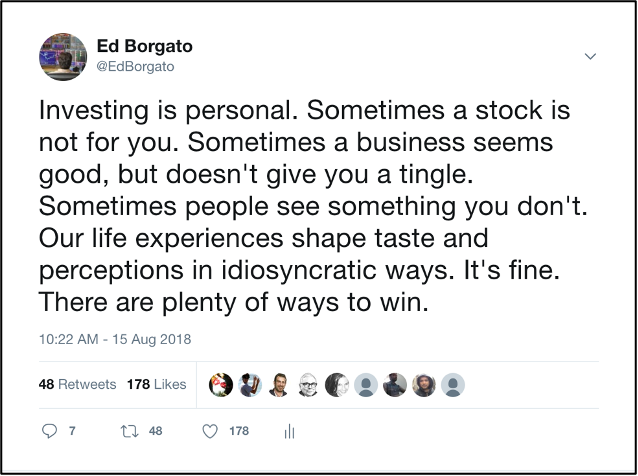Click the retweet arrows icon
This screenshot has width=638, height=476.
click(129, 431)
